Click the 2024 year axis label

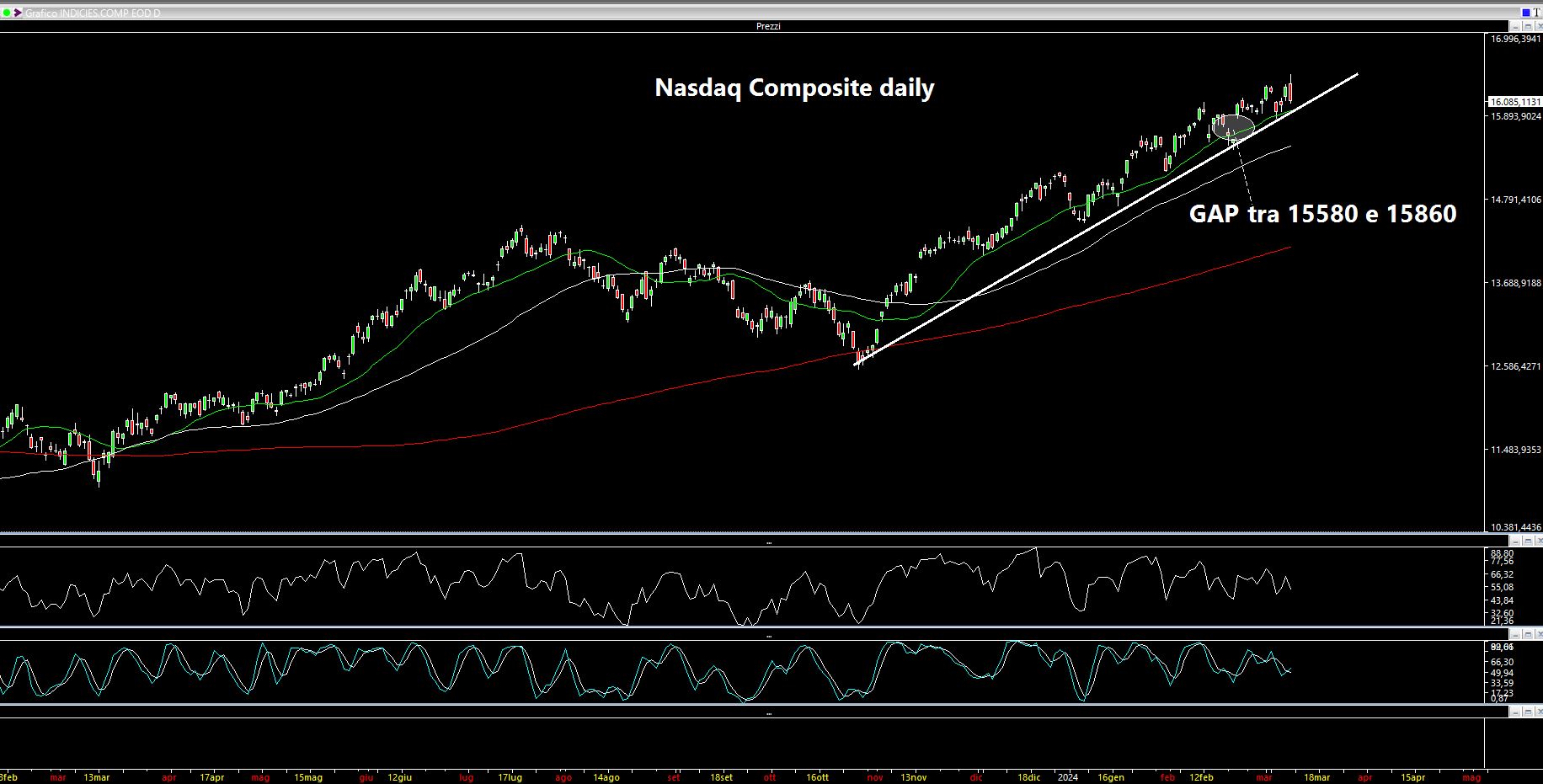point(1067,777)
